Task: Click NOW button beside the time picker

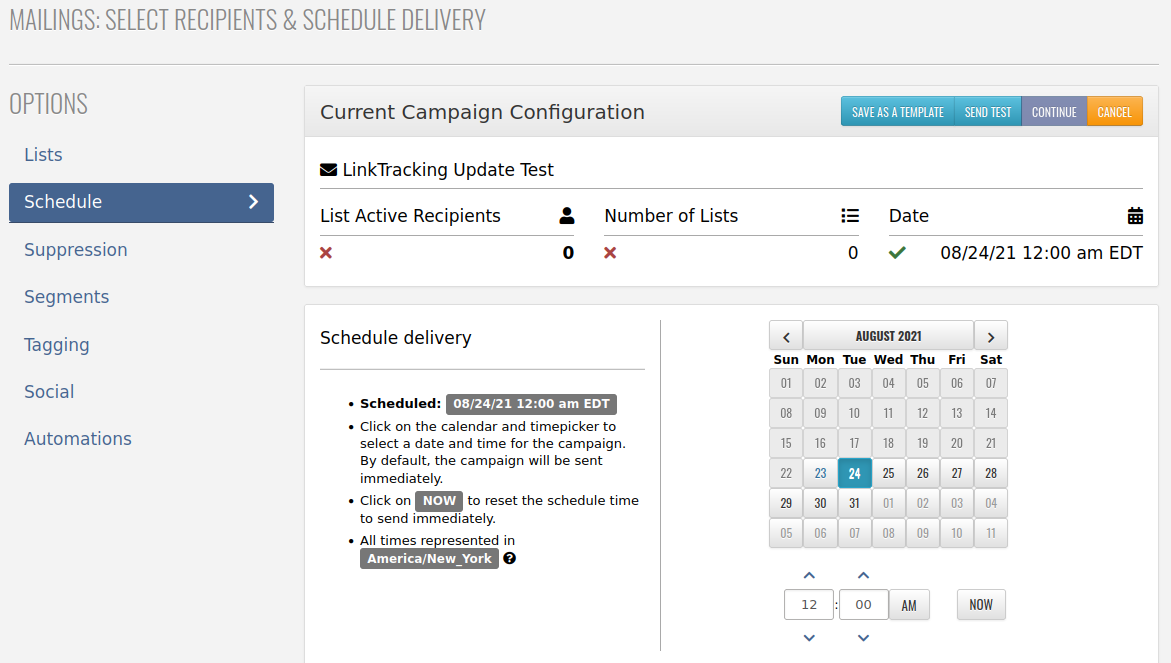Action: 981,605
